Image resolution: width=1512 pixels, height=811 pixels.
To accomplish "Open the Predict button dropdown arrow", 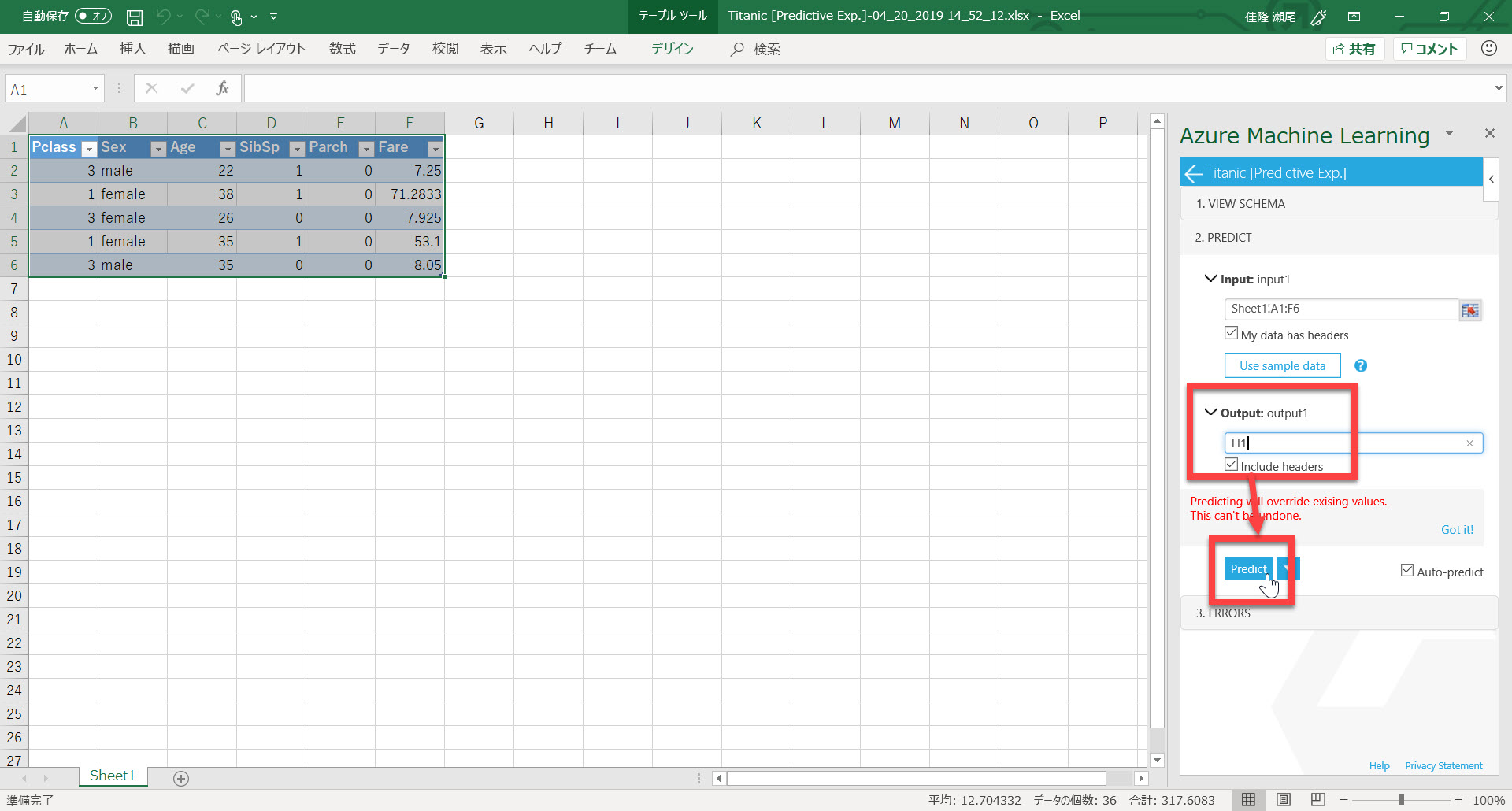I will (x=1287, y=569).
